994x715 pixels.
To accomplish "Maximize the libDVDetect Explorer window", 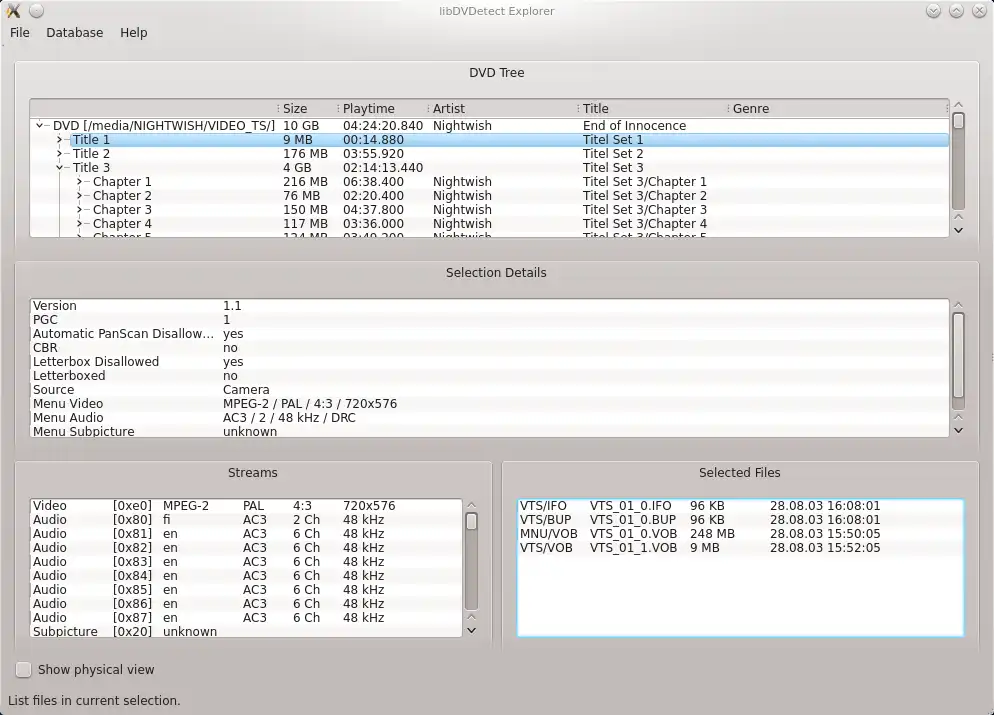I will 956,11.
